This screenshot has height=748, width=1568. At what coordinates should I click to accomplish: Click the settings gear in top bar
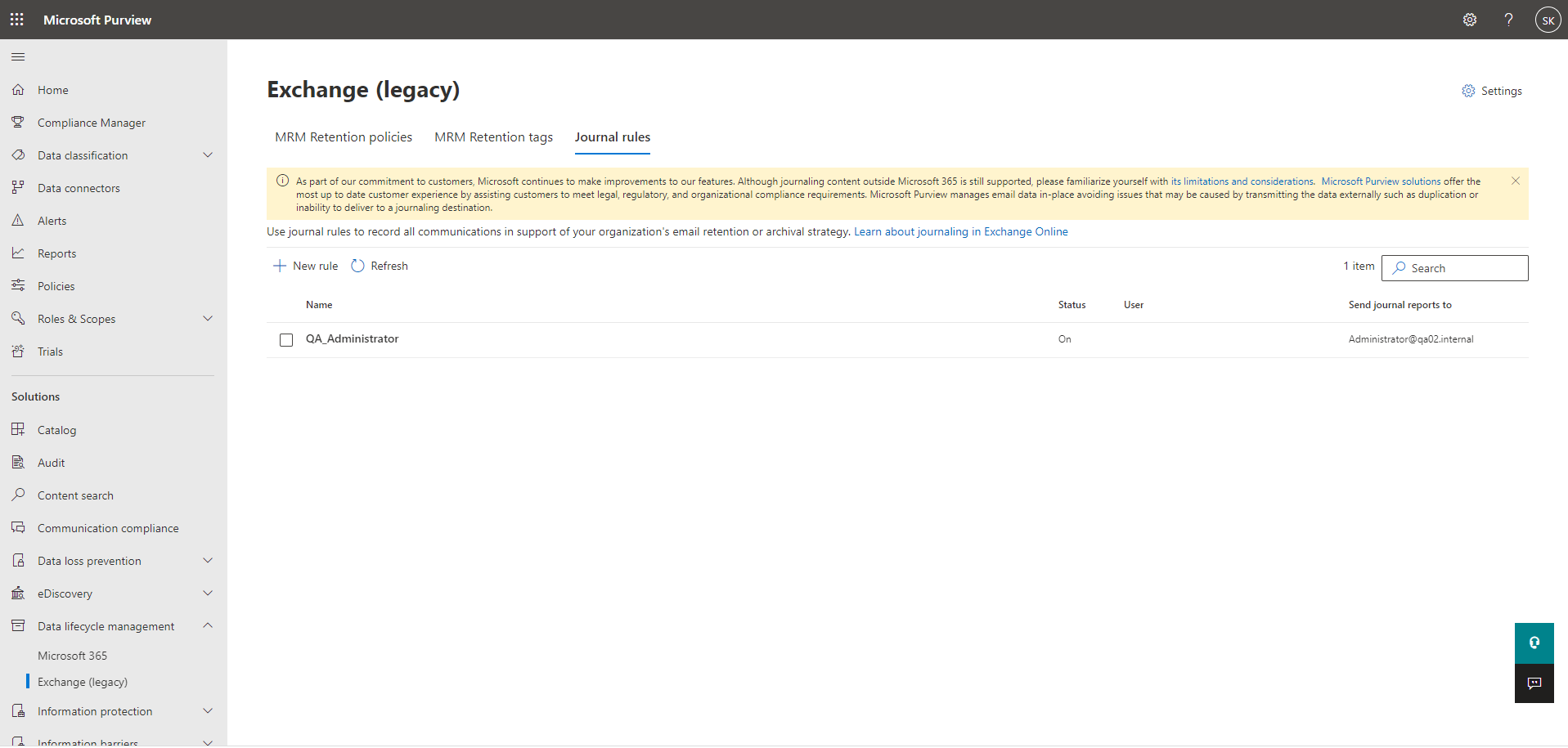coord(1469,20)
